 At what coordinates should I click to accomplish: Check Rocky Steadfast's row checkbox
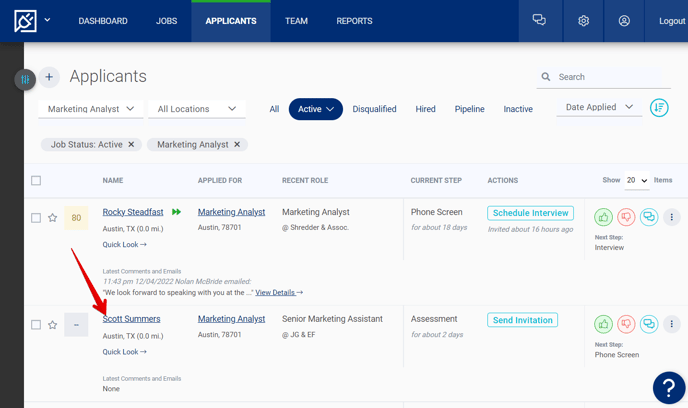[36, 218]
